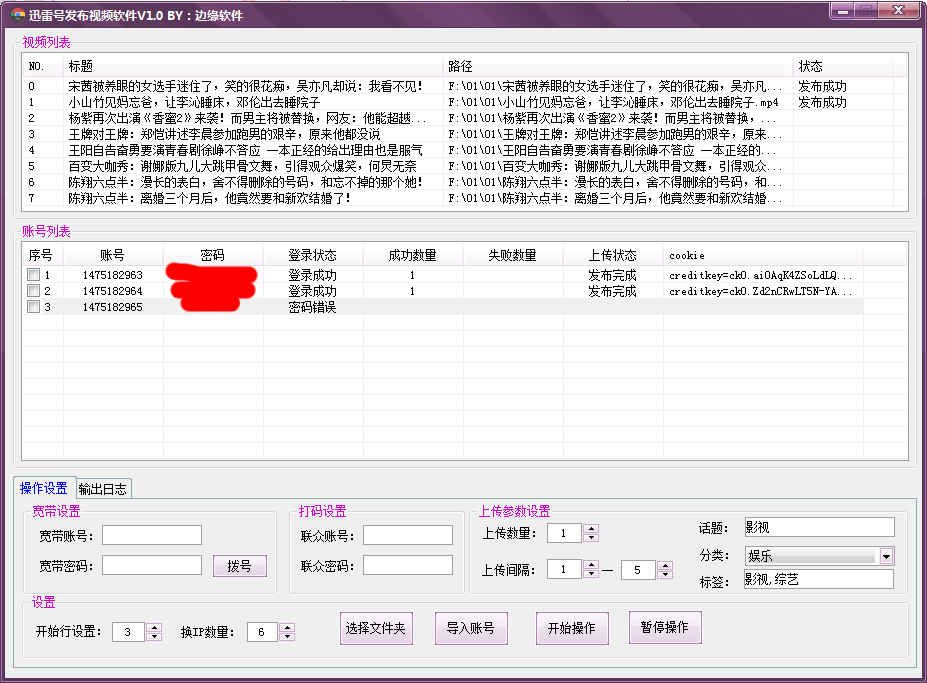This screenshot has width=927, height=683.
Task: Increase the 换IP数量 value
Action: coord(287,627)
